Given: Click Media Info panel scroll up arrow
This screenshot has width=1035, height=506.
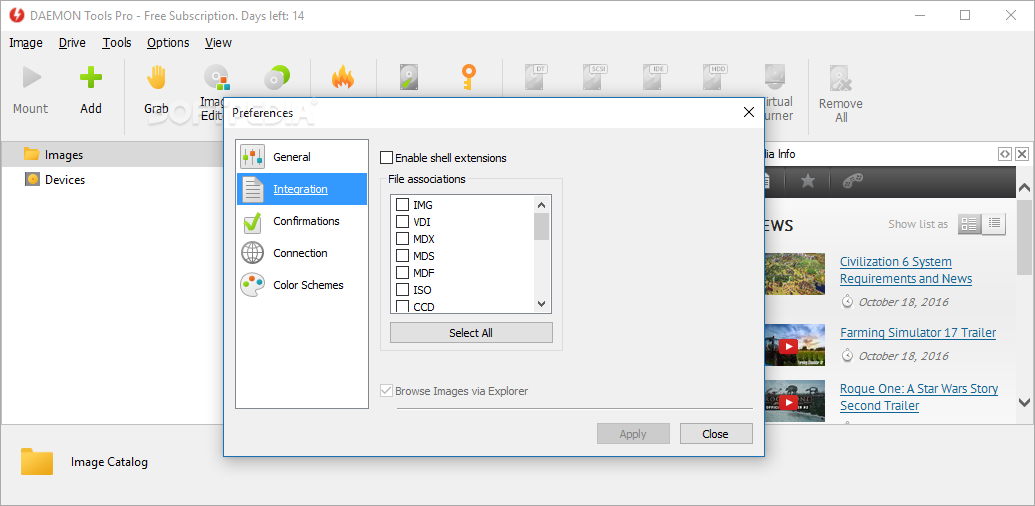Looking at the screenshot, I should click(x=1024, y=187).
